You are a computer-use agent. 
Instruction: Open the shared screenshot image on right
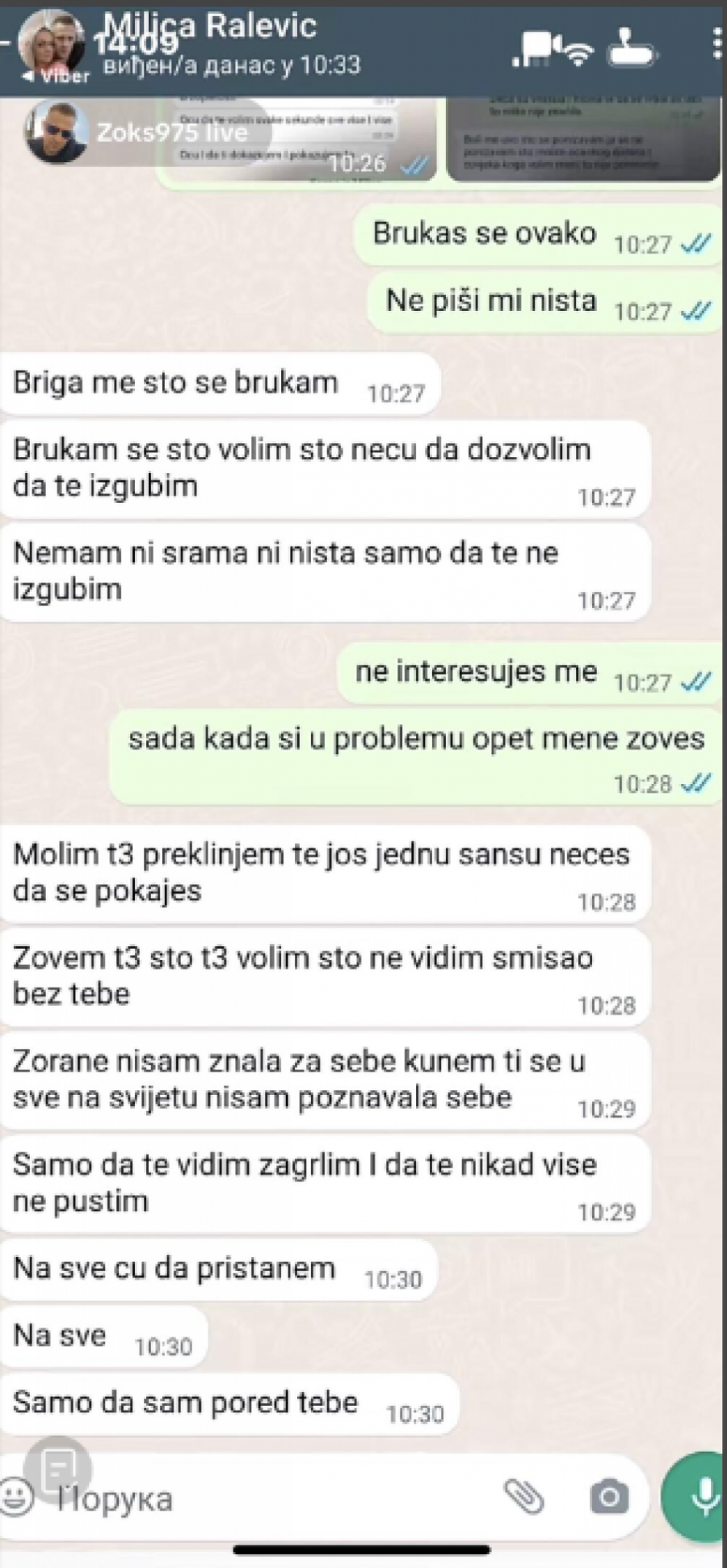pos(582,139)
